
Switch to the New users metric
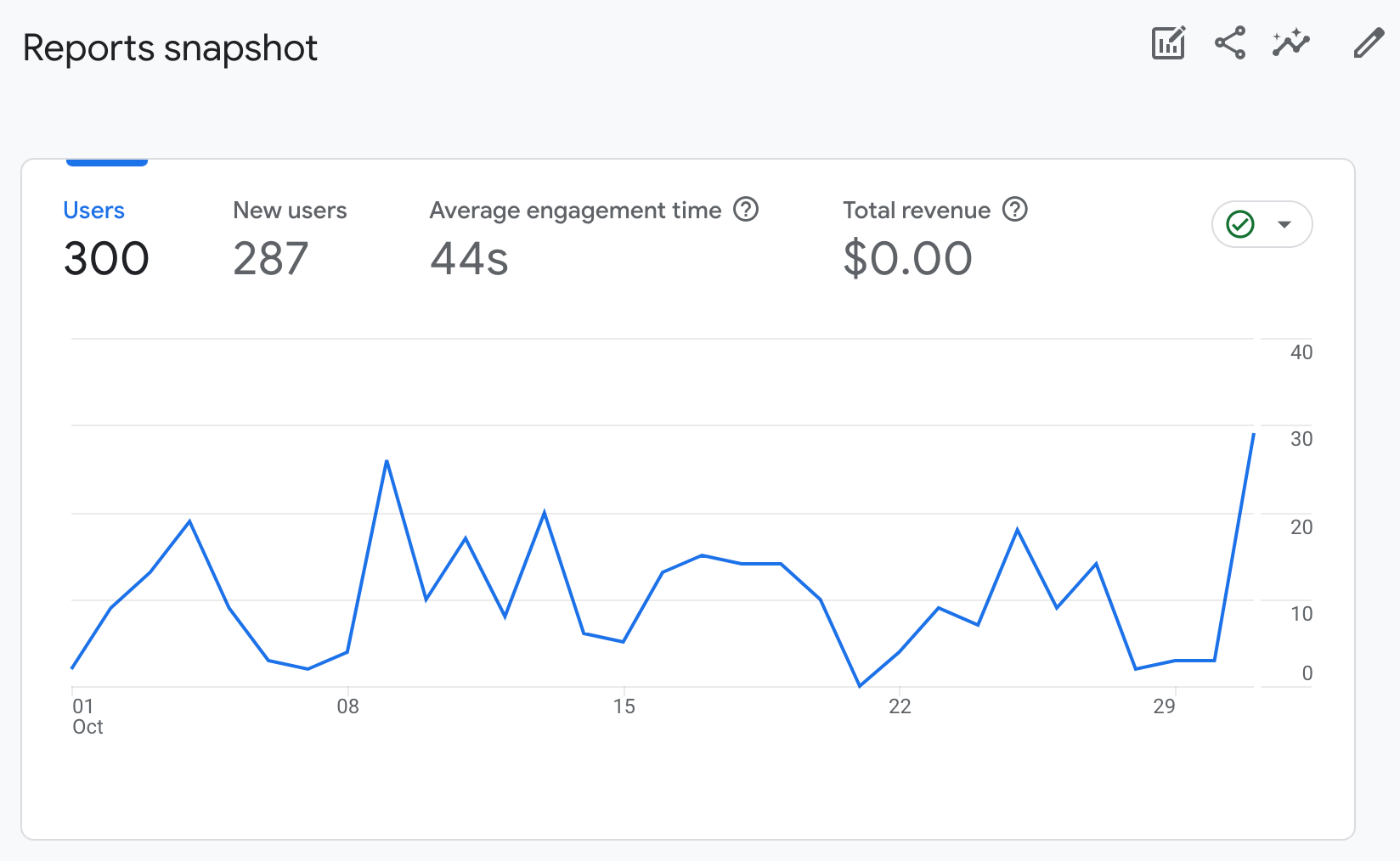[290, 211]
